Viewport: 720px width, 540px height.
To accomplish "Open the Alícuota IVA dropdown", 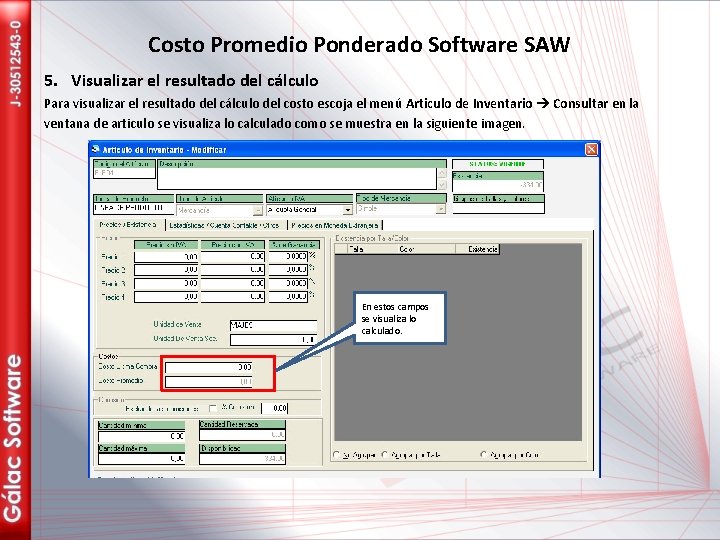I will coord(348,210).
